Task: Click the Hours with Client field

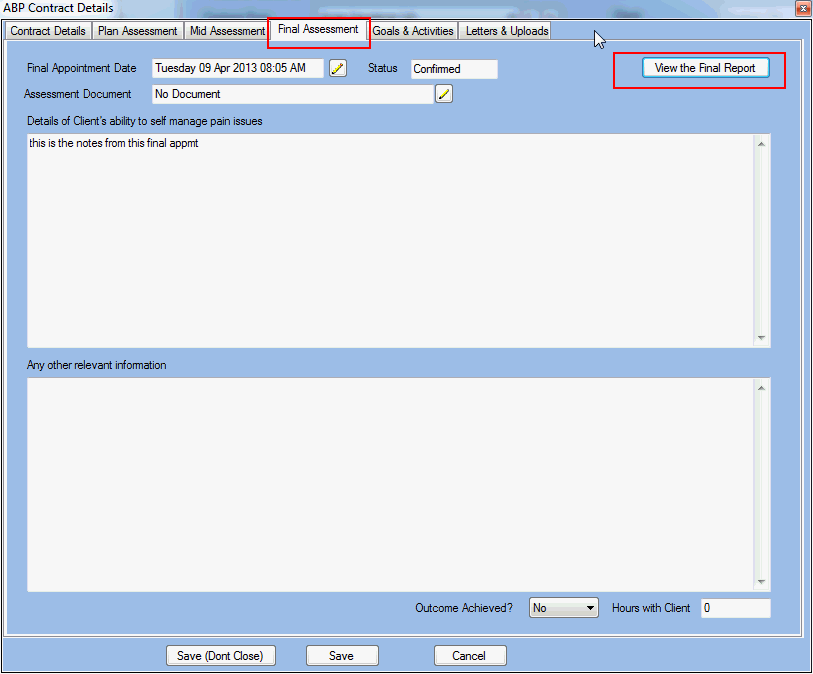Action: click(x=736, y=608)
